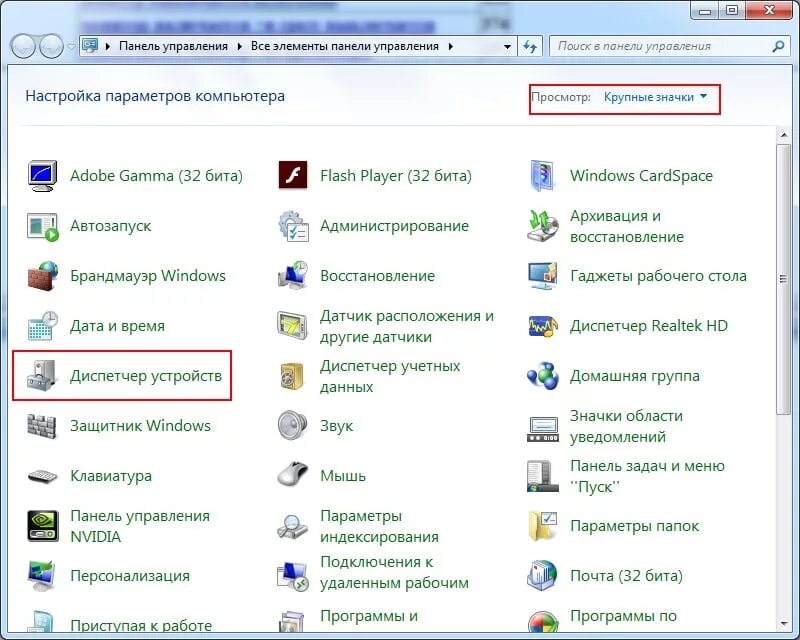
Task: Click the Flash Player icon
Action: (x=292, y=175)
